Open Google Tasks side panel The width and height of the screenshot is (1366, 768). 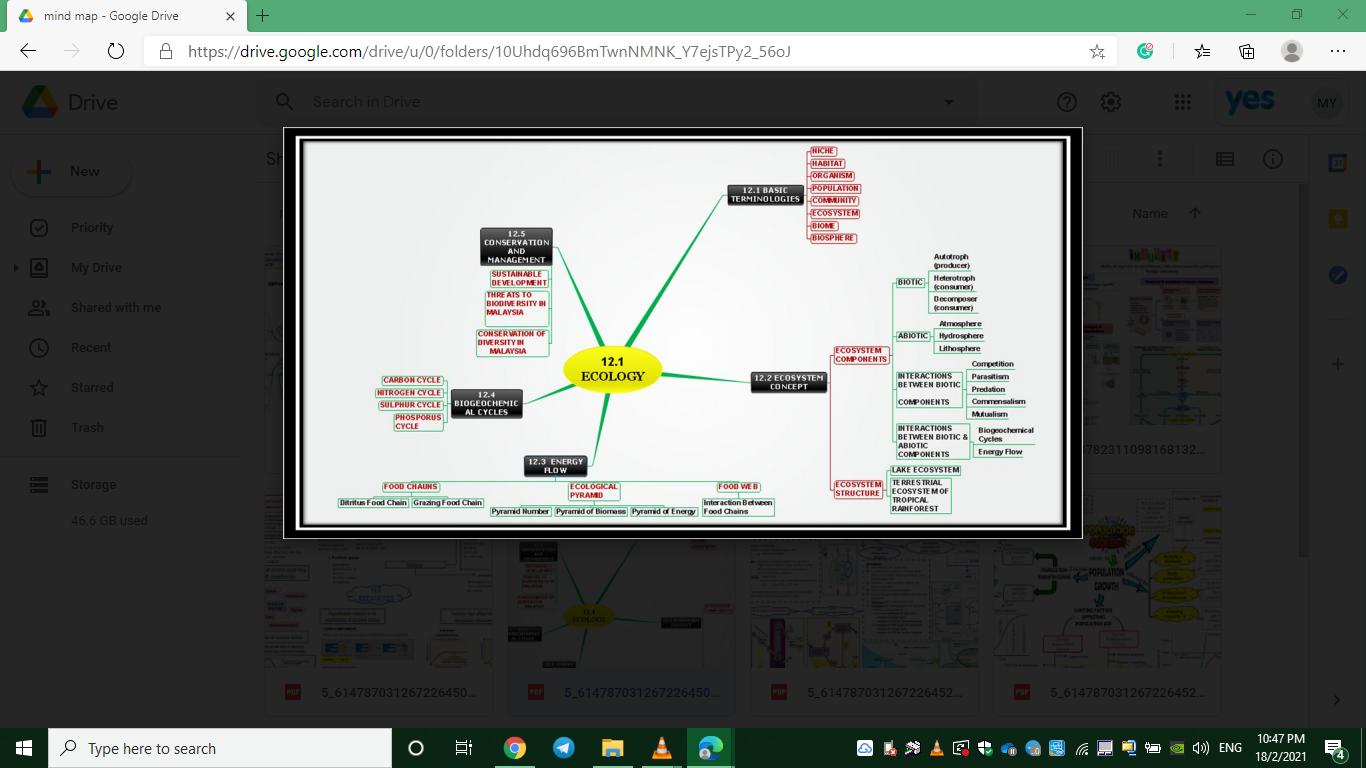click(x=1338, y=274)
